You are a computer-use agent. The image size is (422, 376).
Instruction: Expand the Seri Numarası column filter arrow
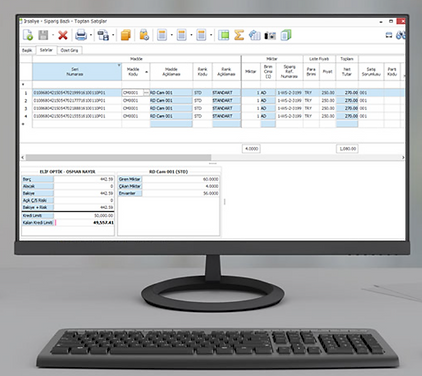[x=119, y=65]
